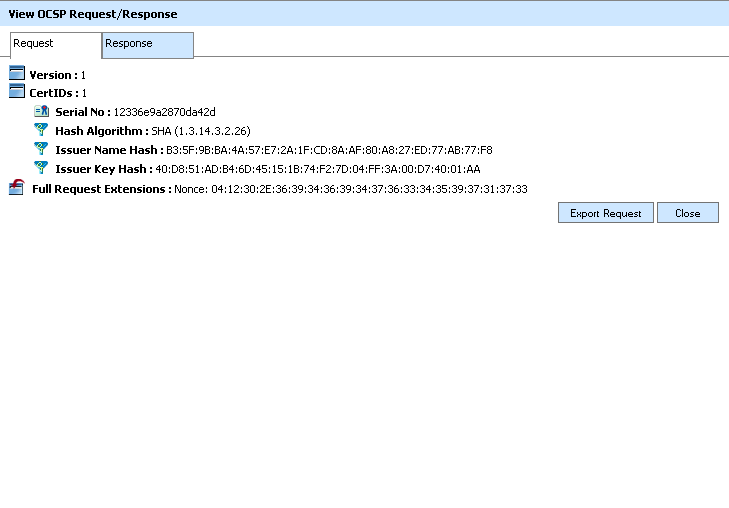This screenshot has height=508, width=729.
Task: Click the Close button
Action: click(x=687, y=213)
